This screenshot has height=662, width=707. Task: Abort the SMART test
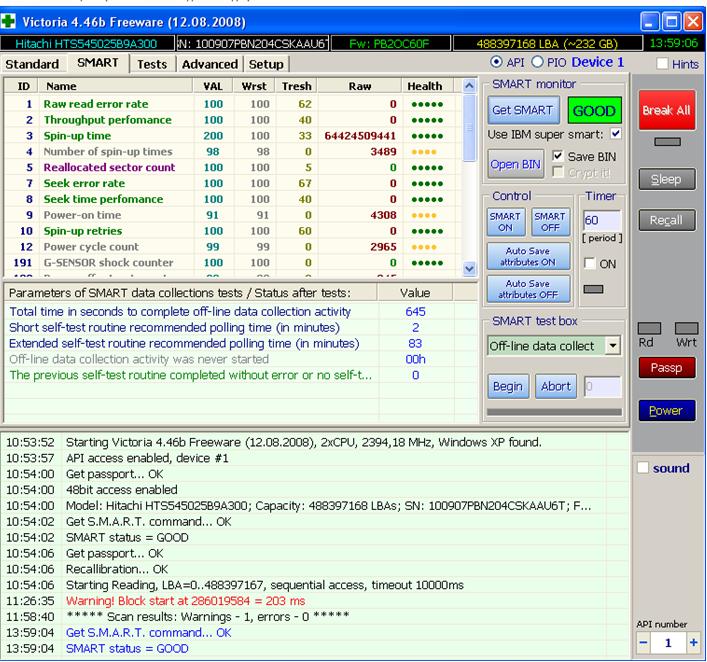coord(556,386)
